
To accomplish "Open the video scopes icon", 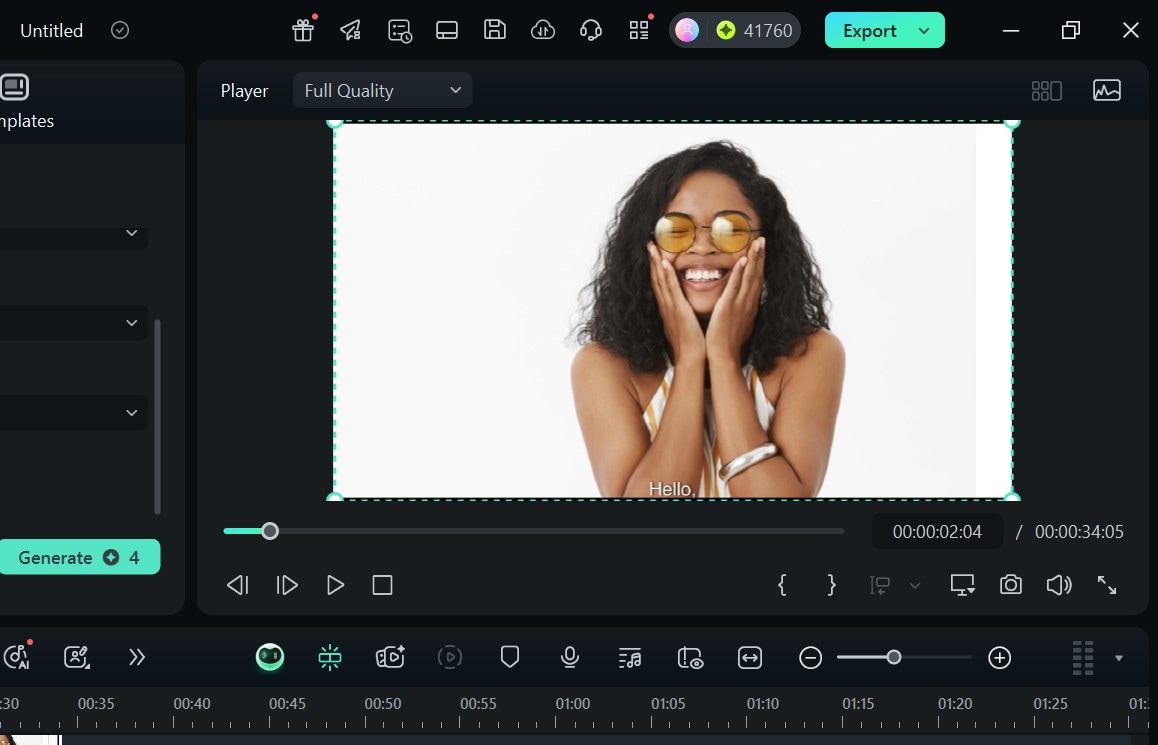I will pos(1106,90).
